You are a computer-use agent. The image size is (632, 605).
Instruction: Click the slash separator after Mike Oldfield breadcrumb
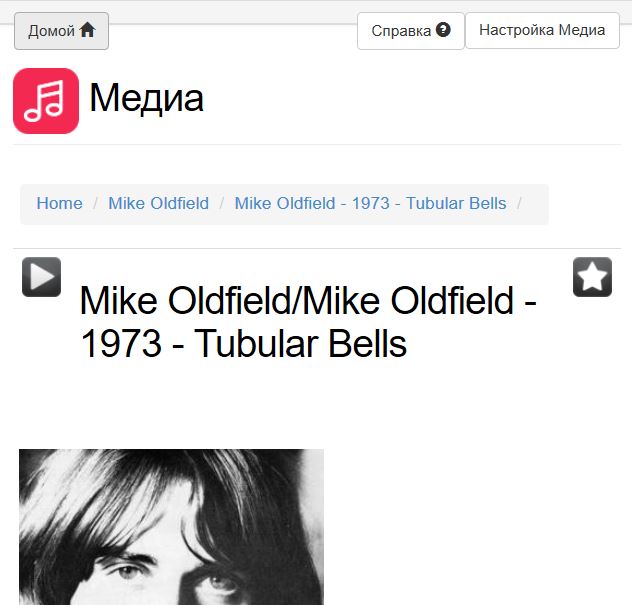point(222,204)
